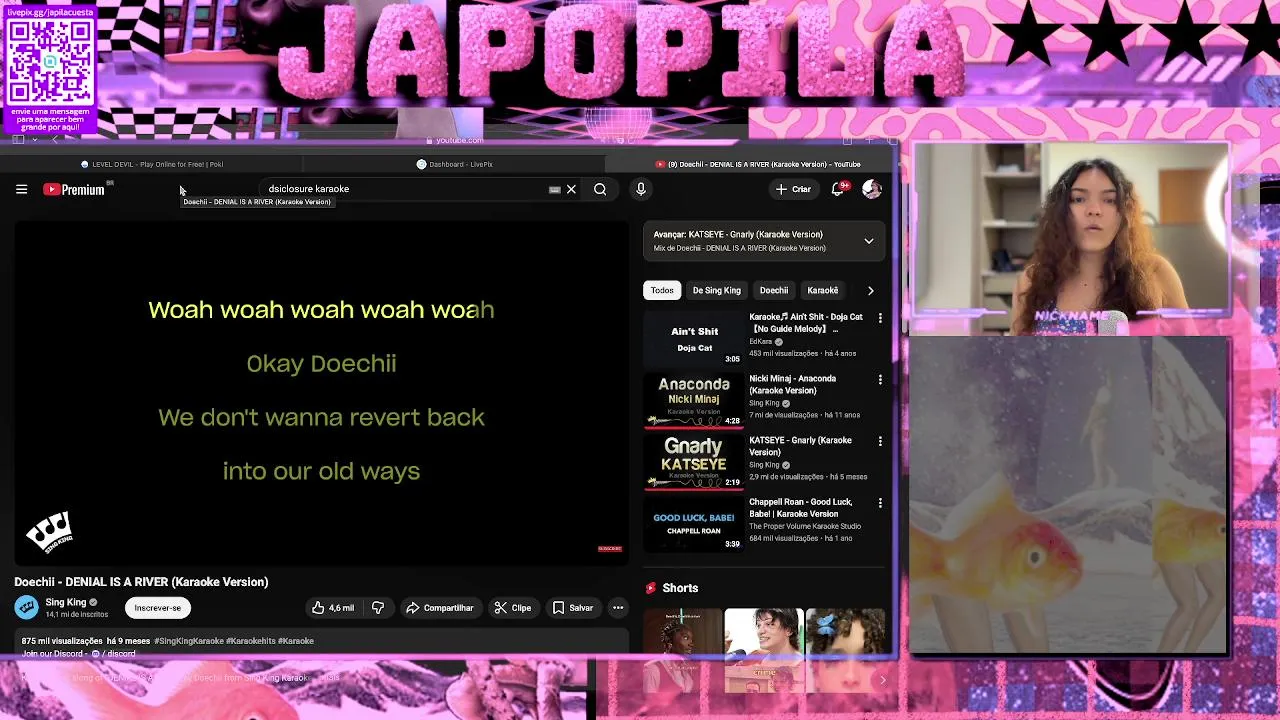This screenshot has height=720, width=1280.
Task: Open the Nicki Minaj Anaconda karaoke thumbnail
Action: [x=694, y=401]
